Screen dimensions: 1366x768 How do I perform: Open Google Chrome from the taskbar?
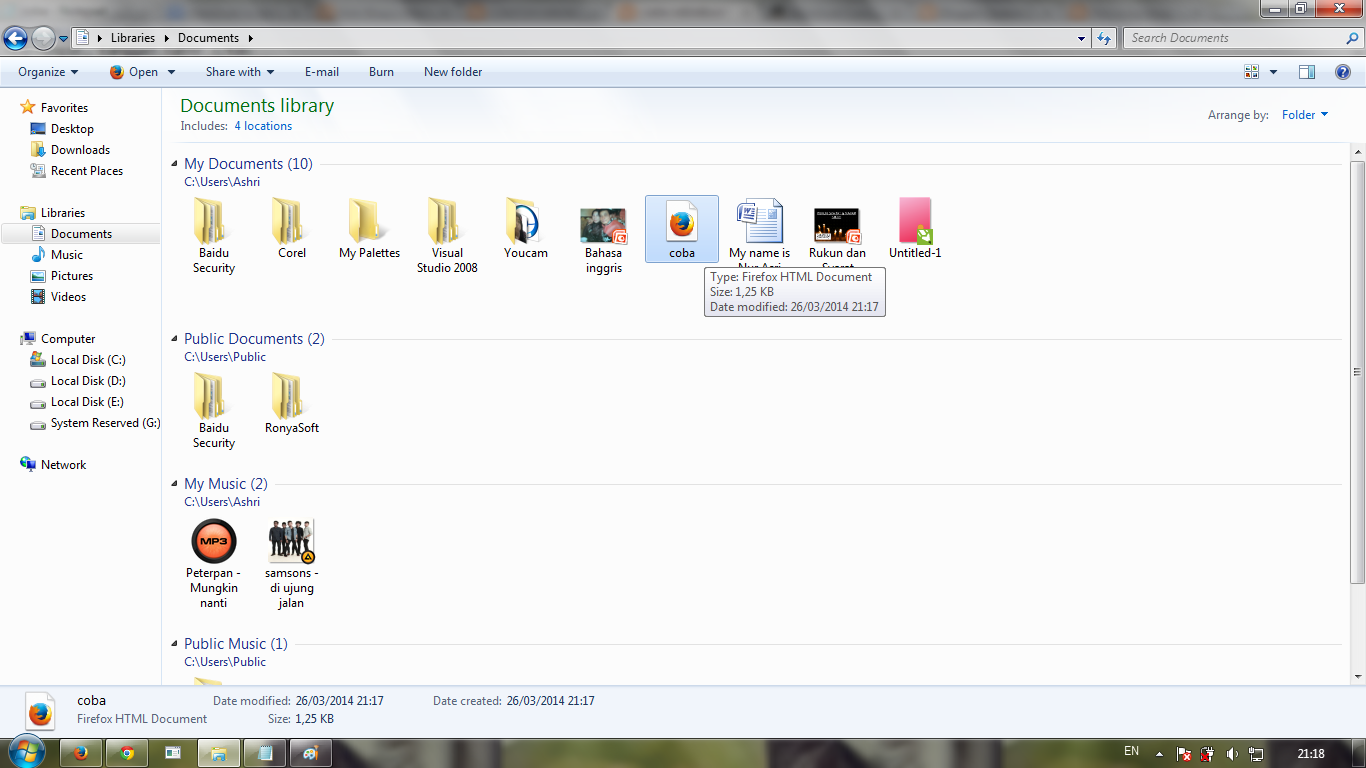(127, 752)
